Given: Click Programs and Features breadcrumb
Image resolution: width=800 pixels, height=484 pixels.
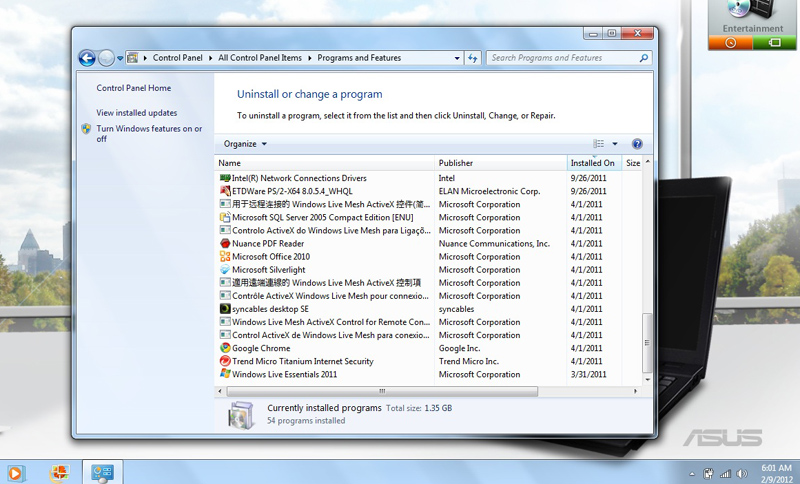Looking at the screenshot, I should 359,58.
